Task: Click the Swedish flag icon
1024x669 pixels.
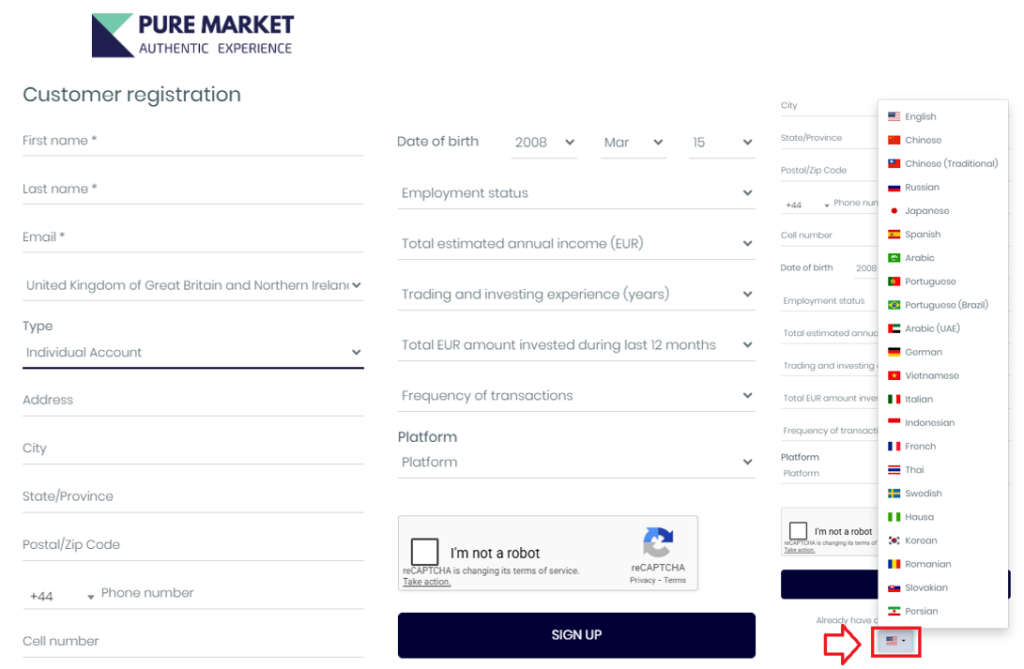Action: [x=894, y=493]
